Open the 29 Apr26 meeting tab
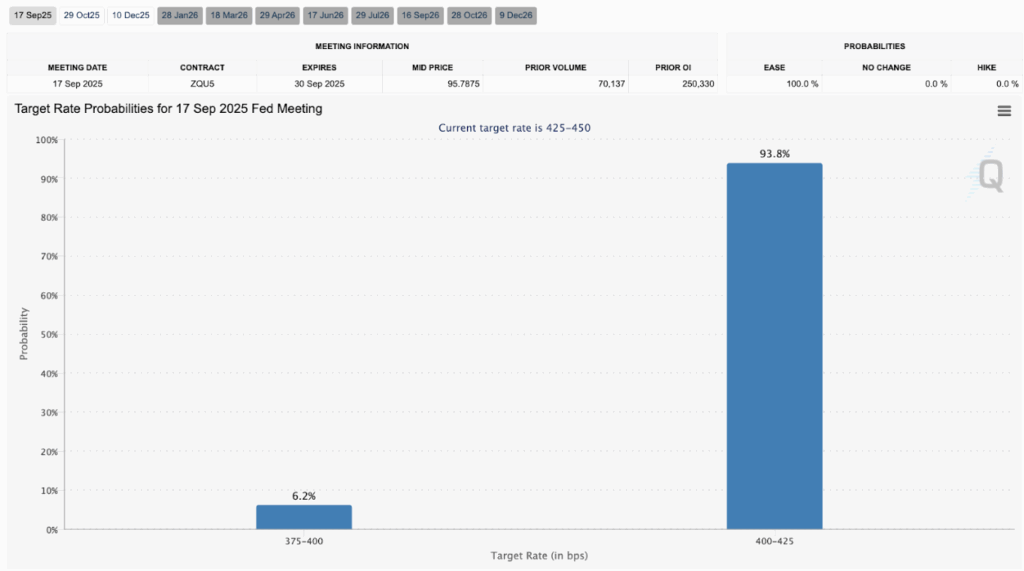This screenshot has height=571, width=1024. (277, 15)
